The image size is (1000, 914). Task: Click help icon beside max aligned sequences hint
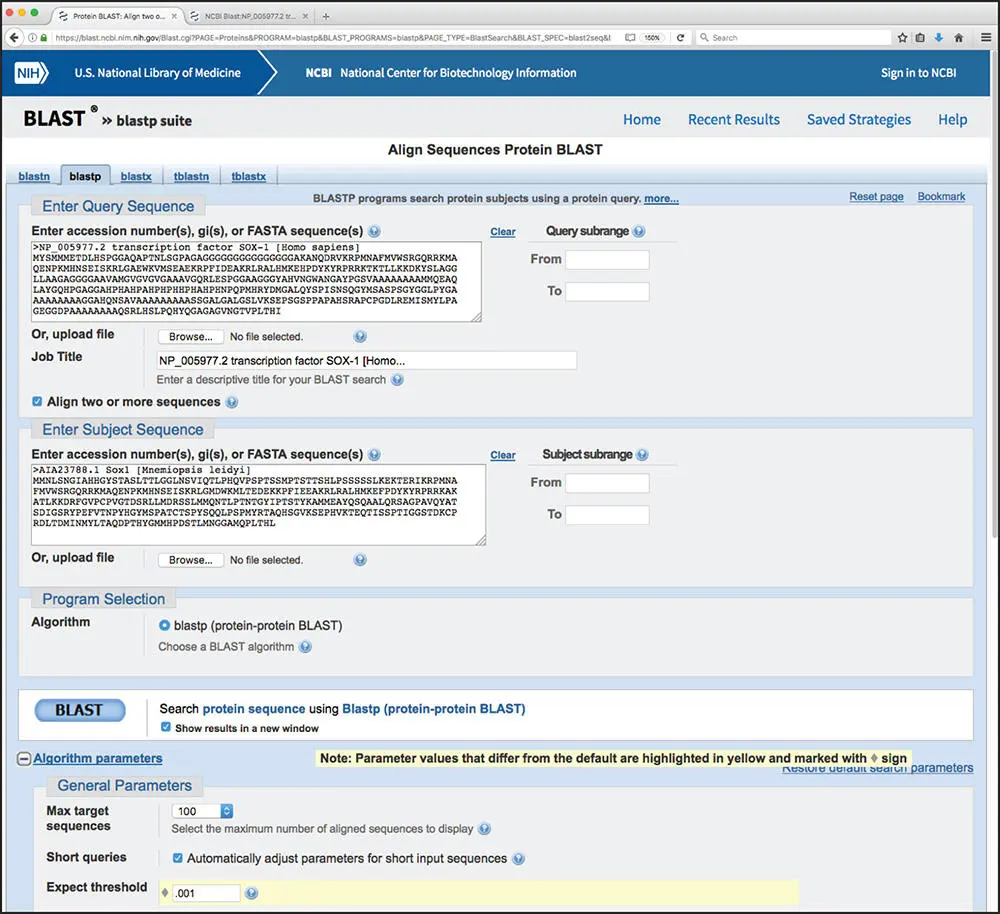click(485, 829)
